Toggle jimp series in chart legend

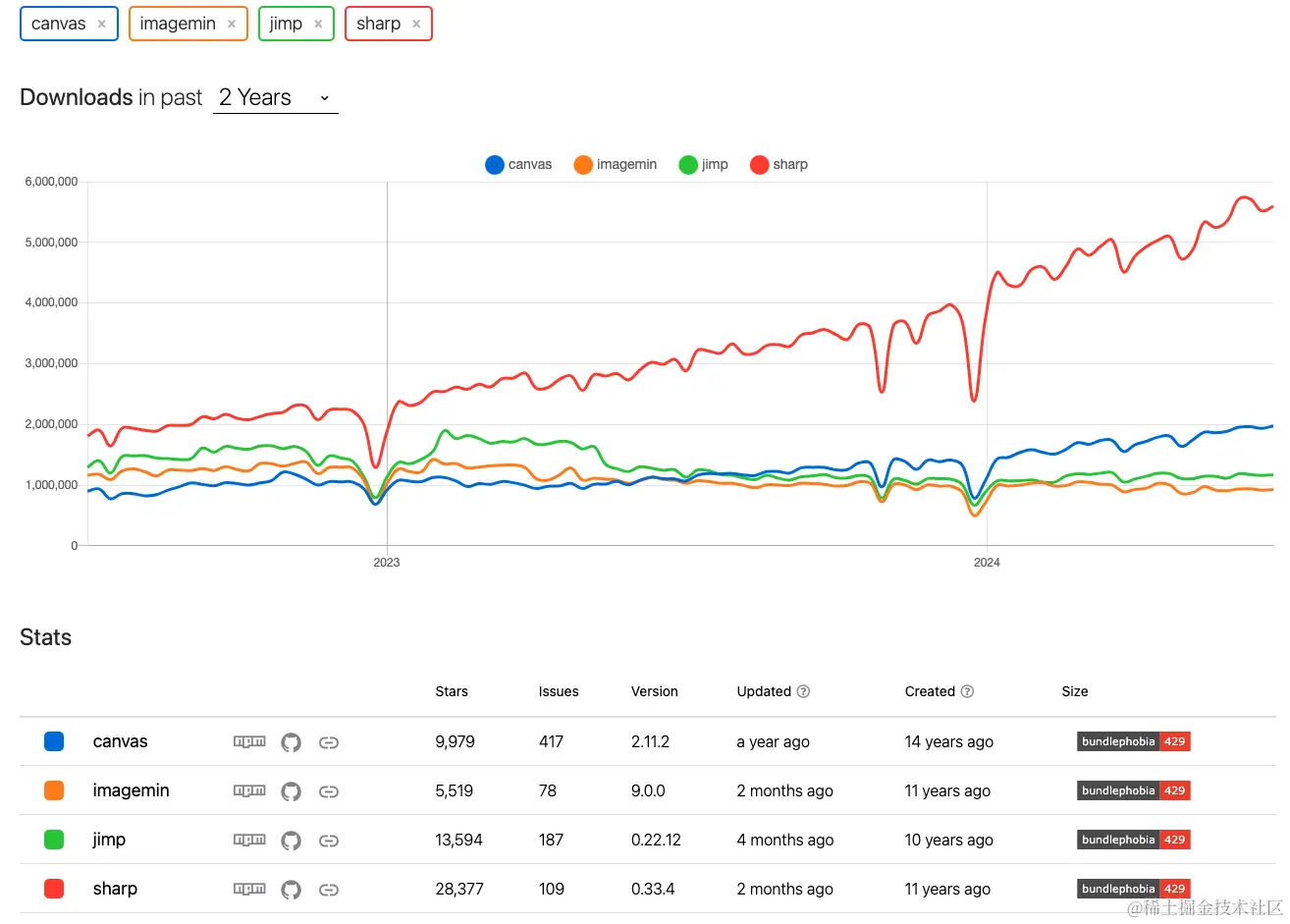point(704,165)
